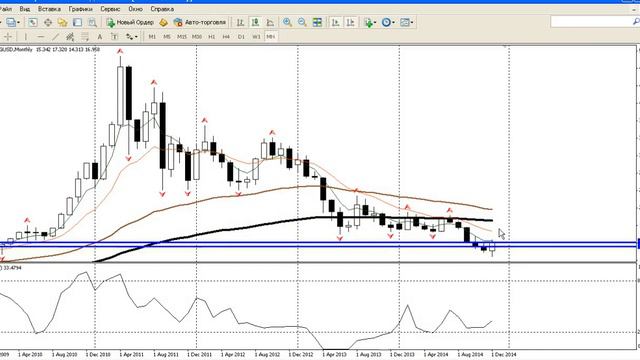Image resolution: width=640 pixels, height=360 pixels.
Task: Open the Вставка menu
Action: coord(49,9)
